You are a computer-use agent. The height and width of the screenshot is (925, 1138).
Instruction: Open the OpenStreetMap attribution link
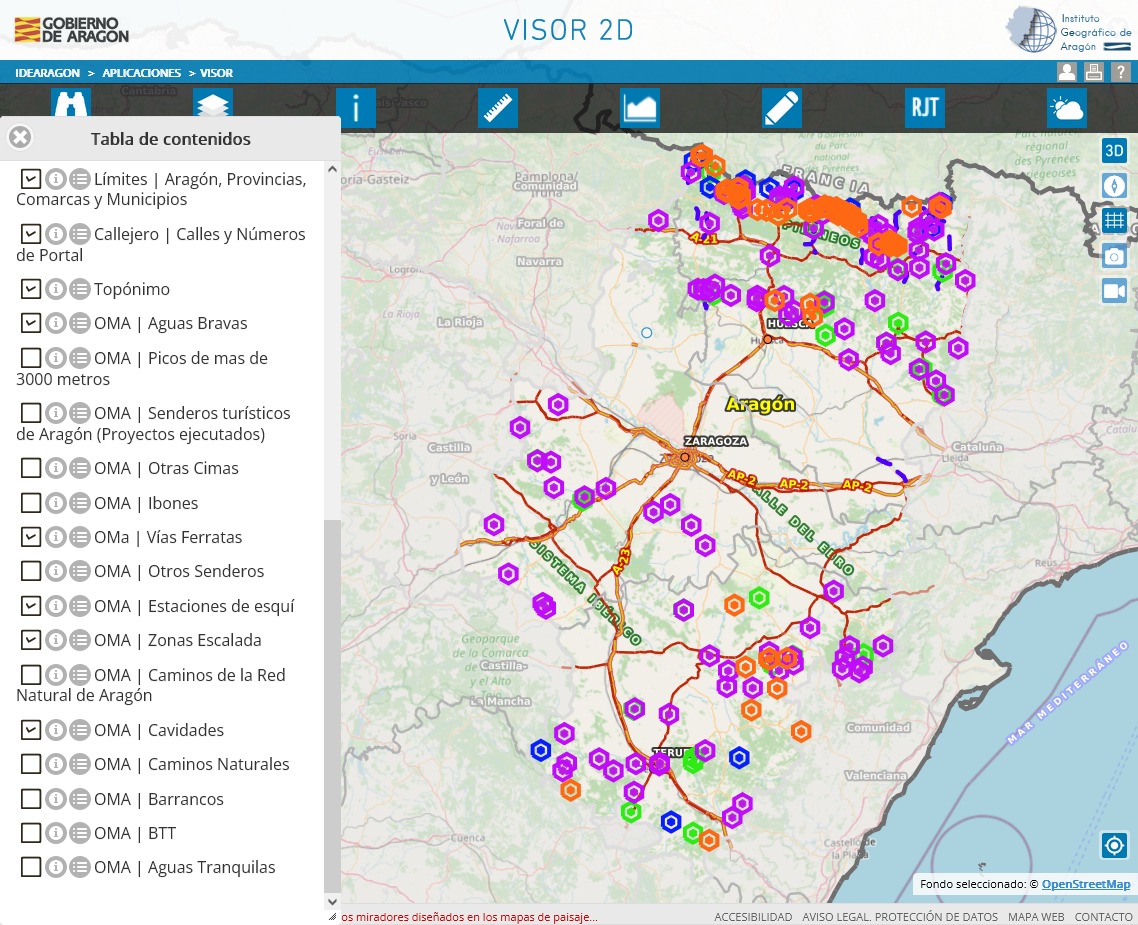(1085, 884)
